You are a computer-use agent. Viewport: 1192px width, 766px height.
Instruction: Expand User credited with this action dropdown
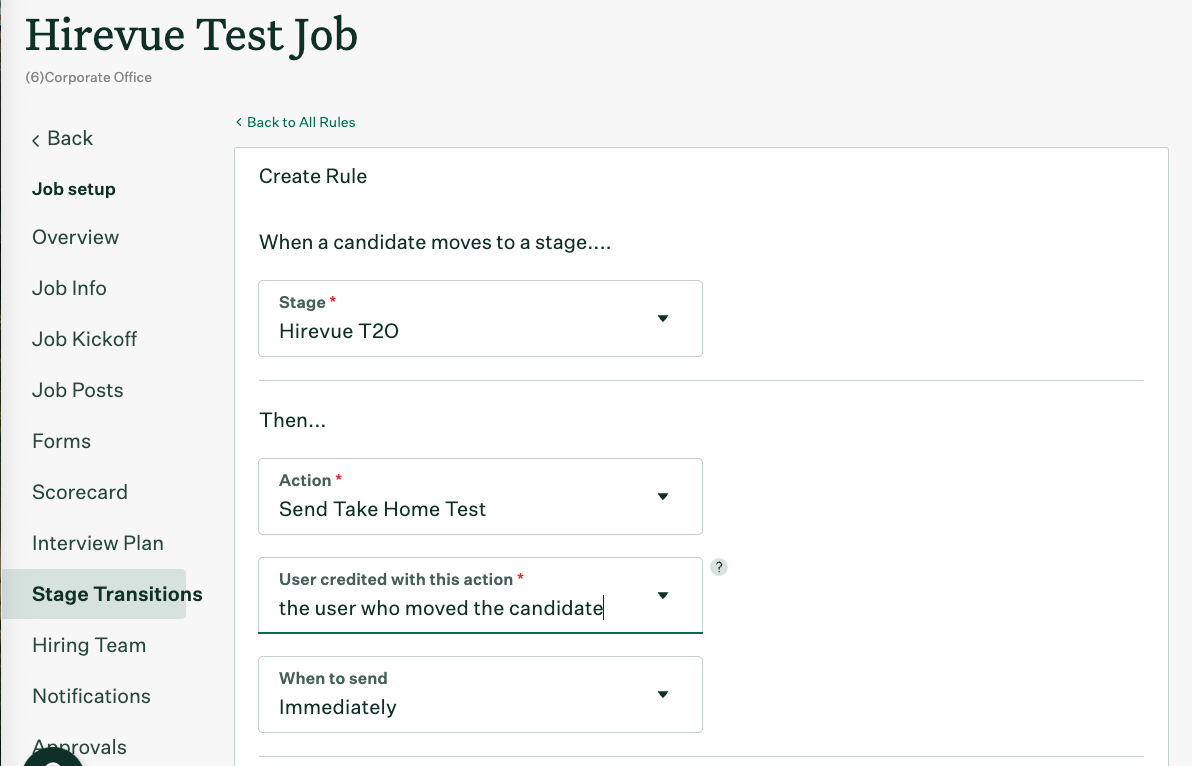click(663, 595)
